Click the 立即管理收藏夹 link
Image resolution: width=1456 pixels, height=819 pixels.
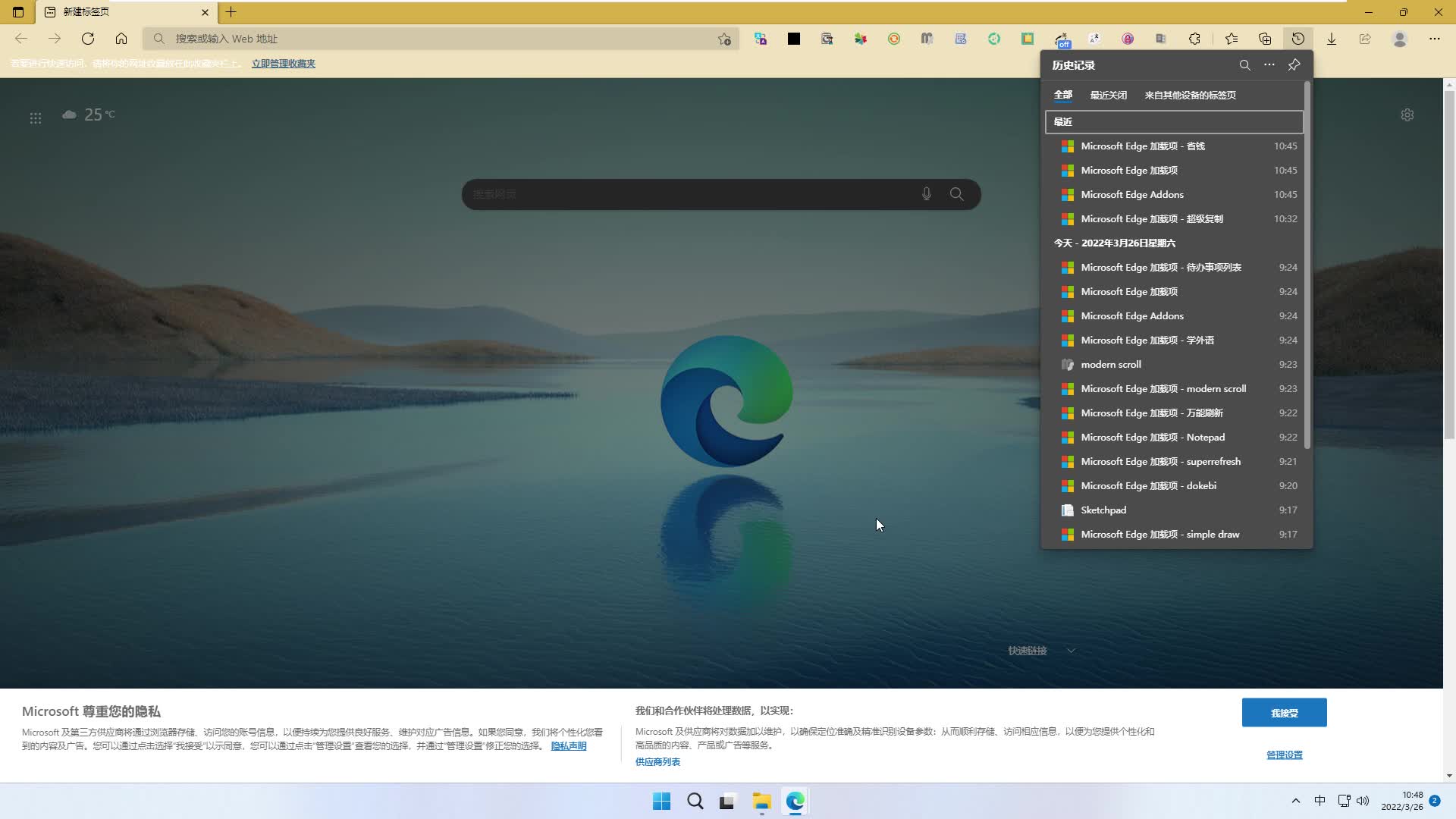[284, 64]
